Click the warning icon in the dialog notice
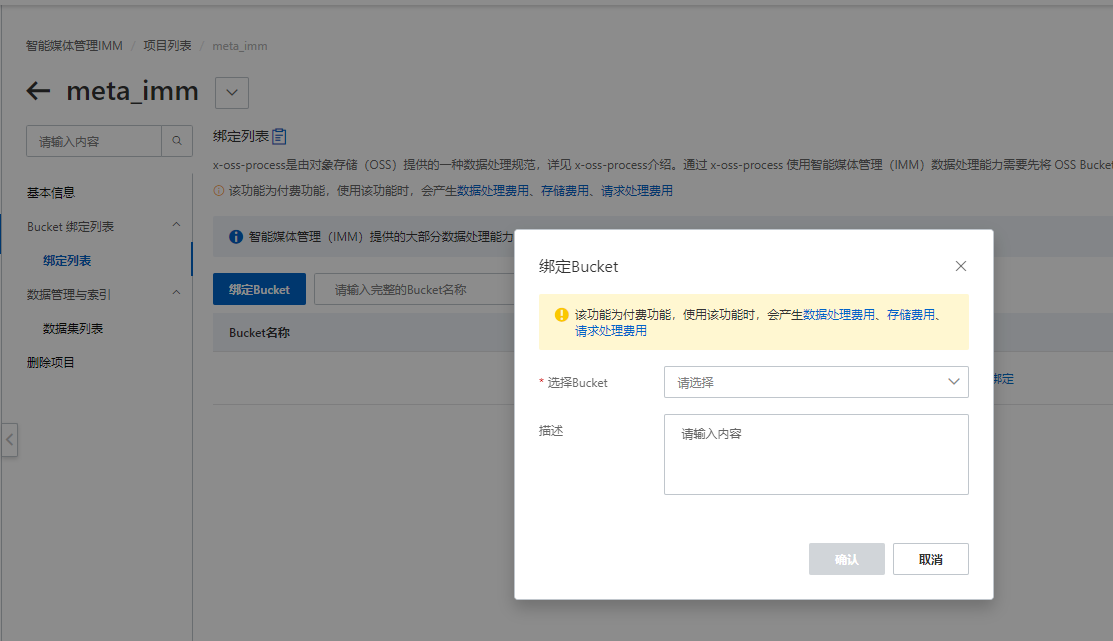1113x641 pixels. 561,314
